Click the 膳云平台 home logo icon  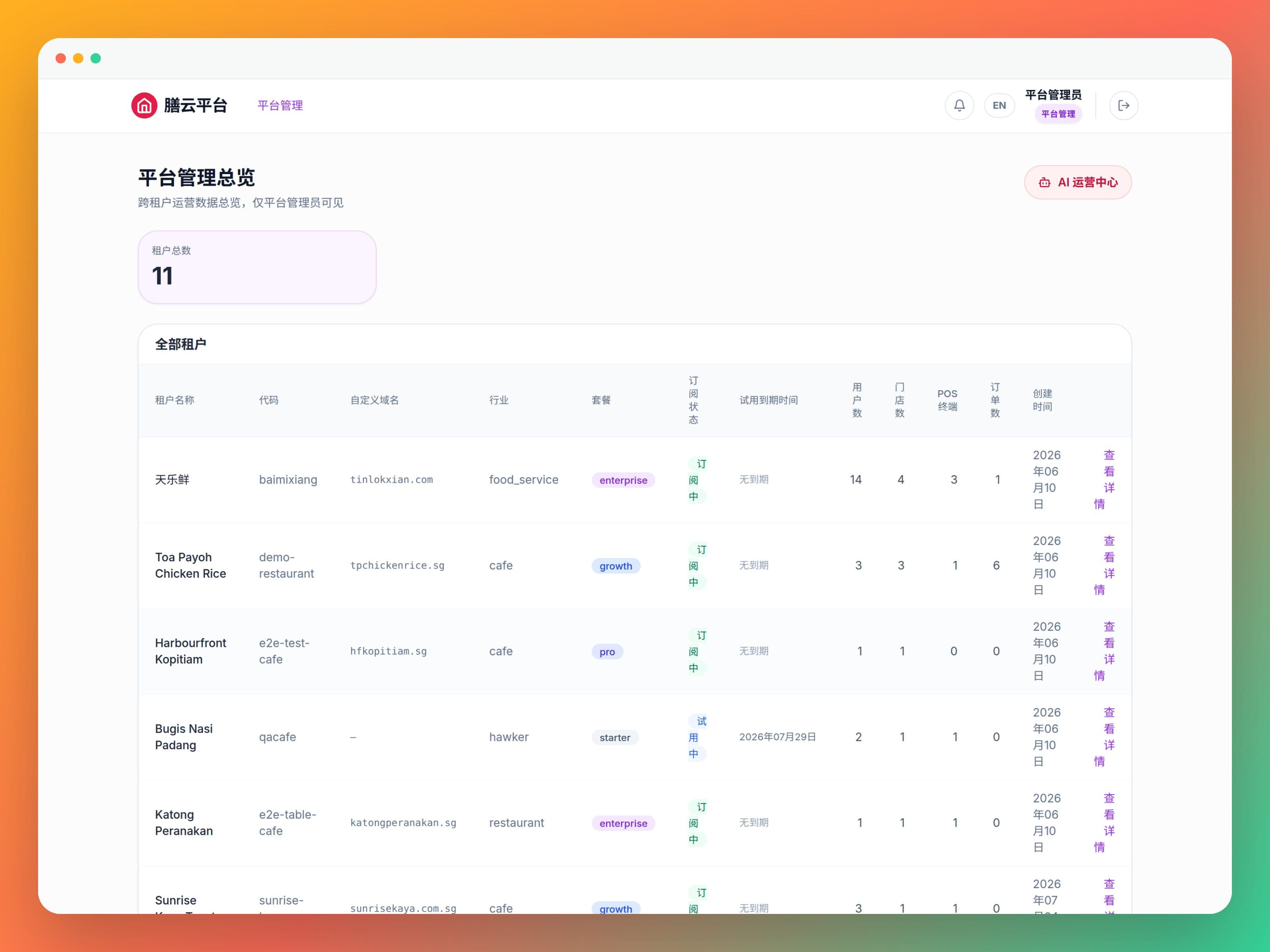(x=144, y=106)
